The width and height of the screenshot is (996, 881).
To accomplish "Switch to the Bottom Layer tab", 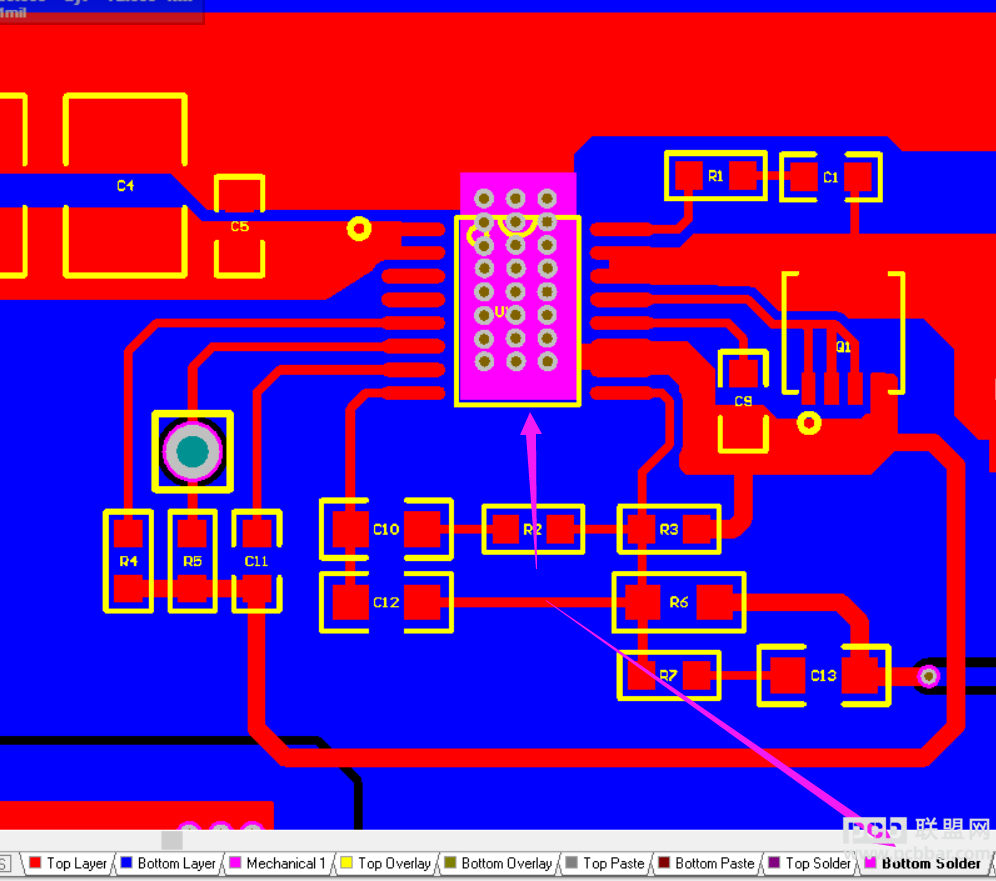I will [168, 863].
